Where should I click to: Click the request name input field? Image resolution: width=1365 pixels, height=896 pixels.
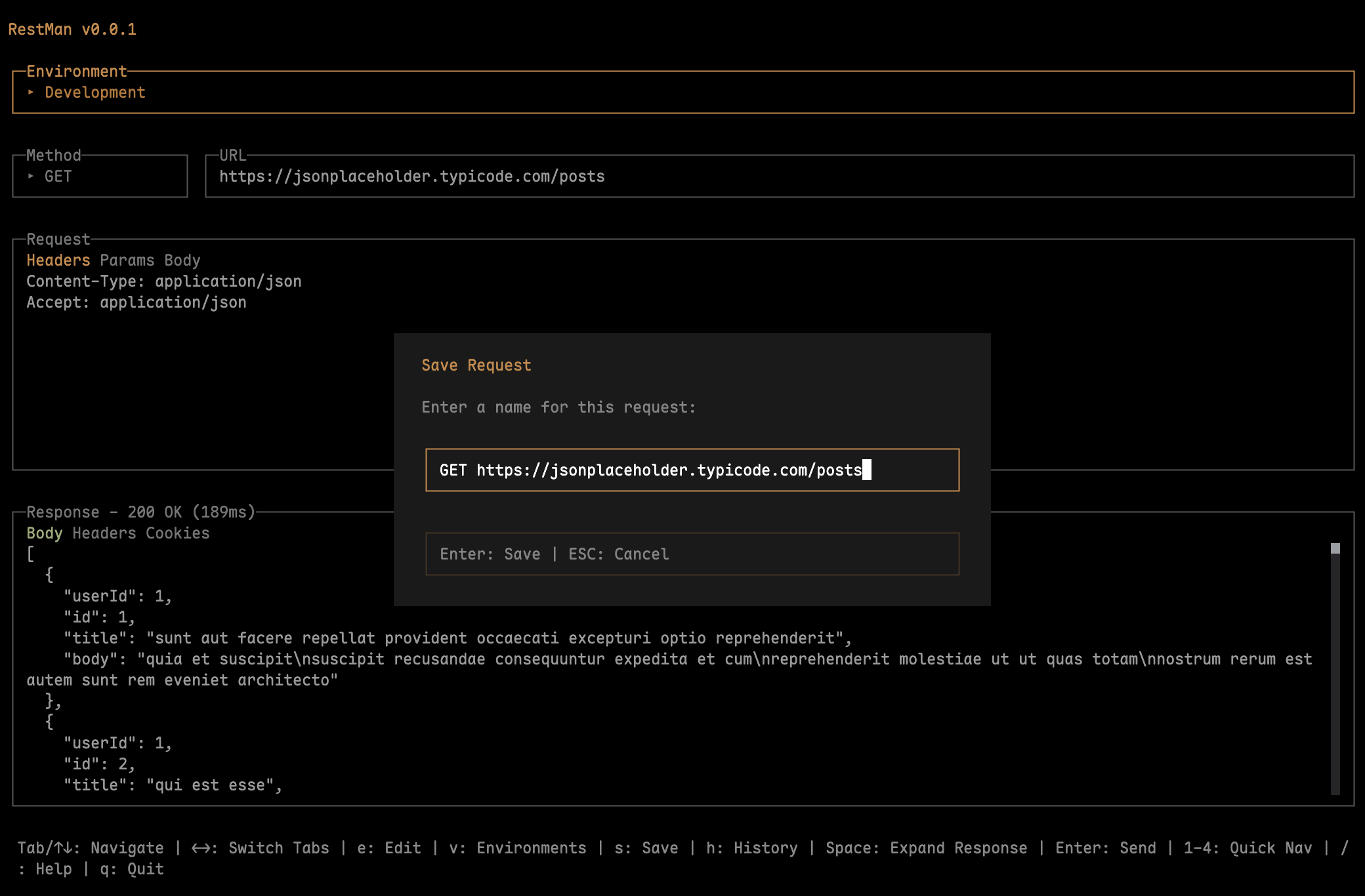(692, 470)
